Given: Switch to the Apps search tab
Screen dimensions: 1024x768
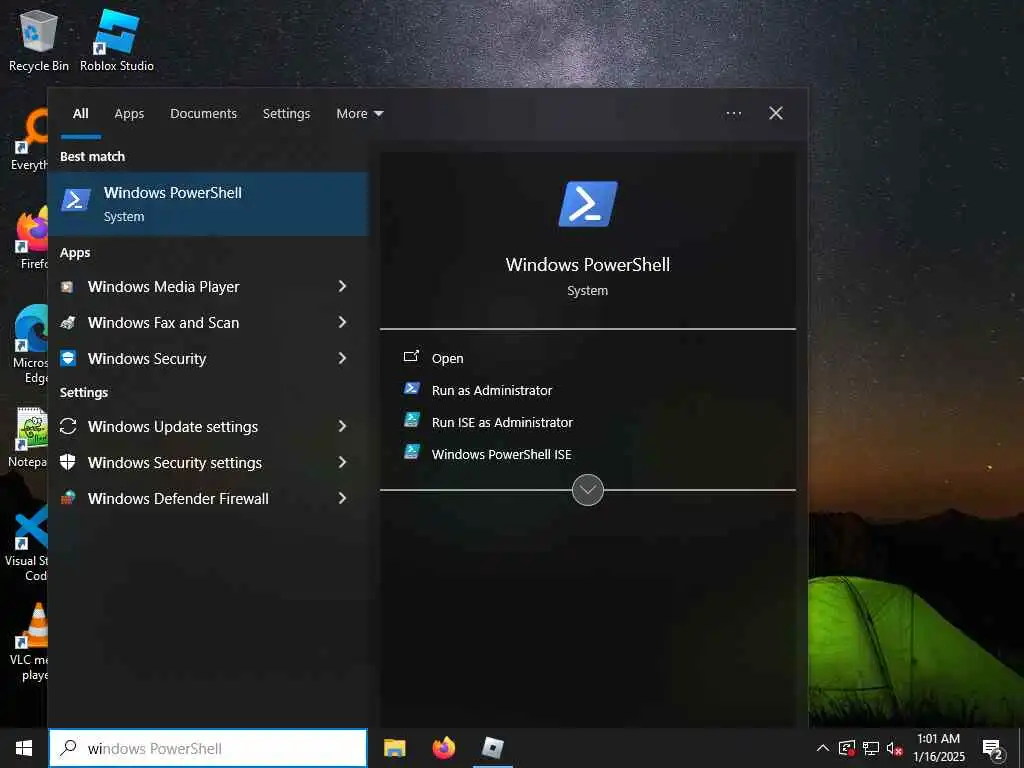Looking at the screenshot, I should point(129,114).
